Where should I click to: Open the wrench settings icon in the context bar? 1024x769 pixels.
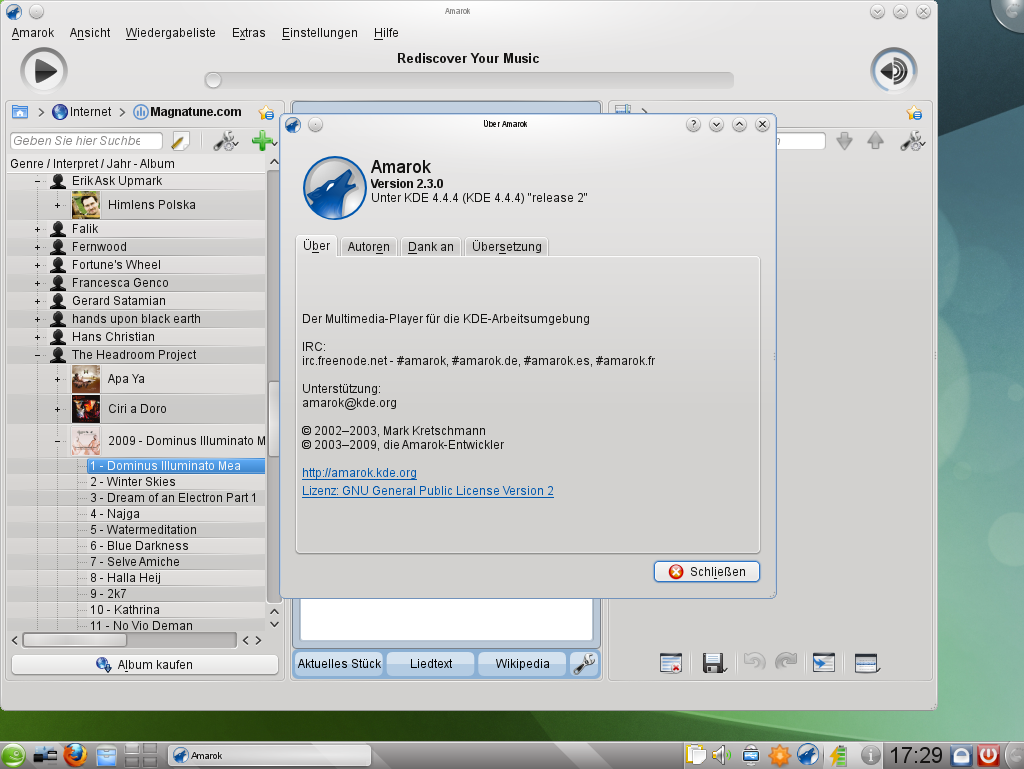[x=583, y=663]
